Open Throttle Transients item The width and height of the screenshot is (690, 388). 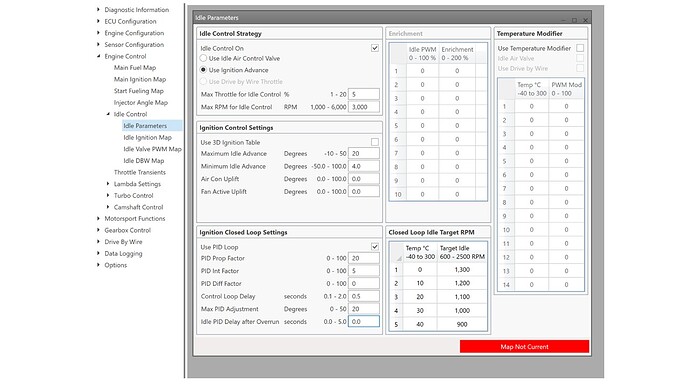pyautogui.click(x=140, y=172)
